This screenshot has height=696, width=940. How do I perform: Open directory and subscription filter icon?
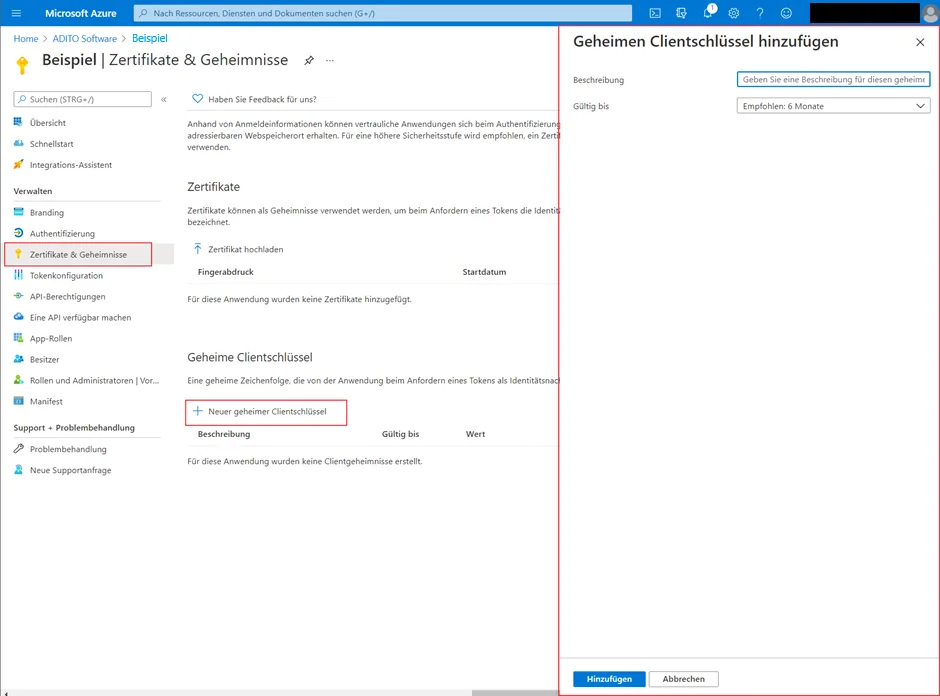[x=681, y=13]
